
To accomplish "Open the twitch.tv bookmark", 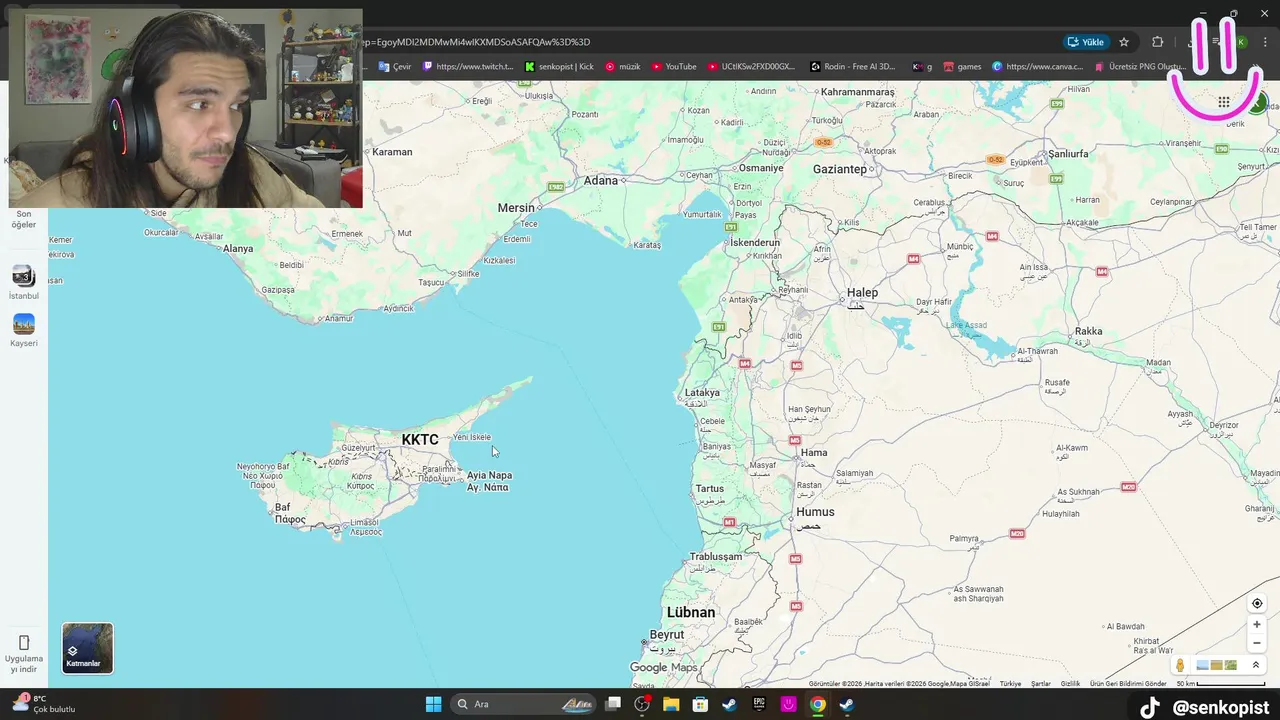I will coord(468,67).
